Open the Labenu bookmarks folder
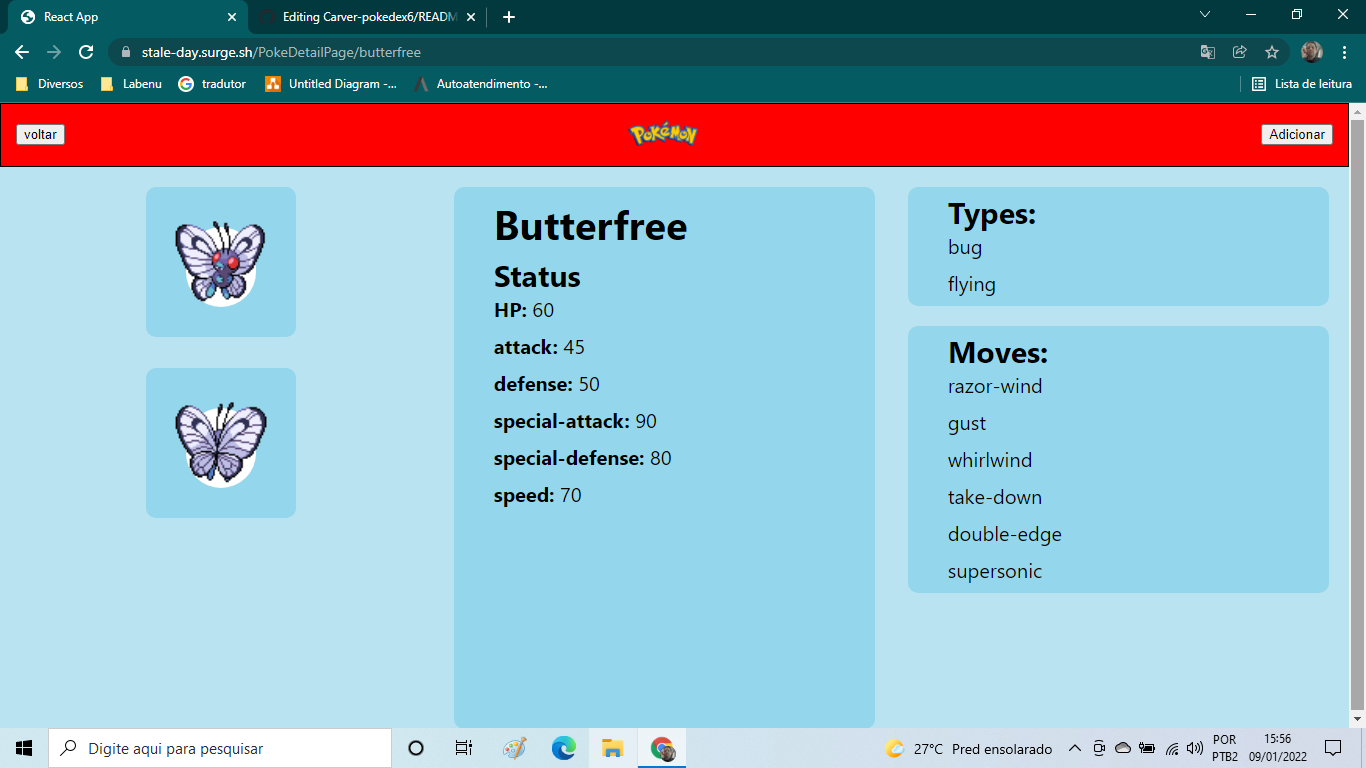The image size is (1366, 768). (x=131, y=84)
